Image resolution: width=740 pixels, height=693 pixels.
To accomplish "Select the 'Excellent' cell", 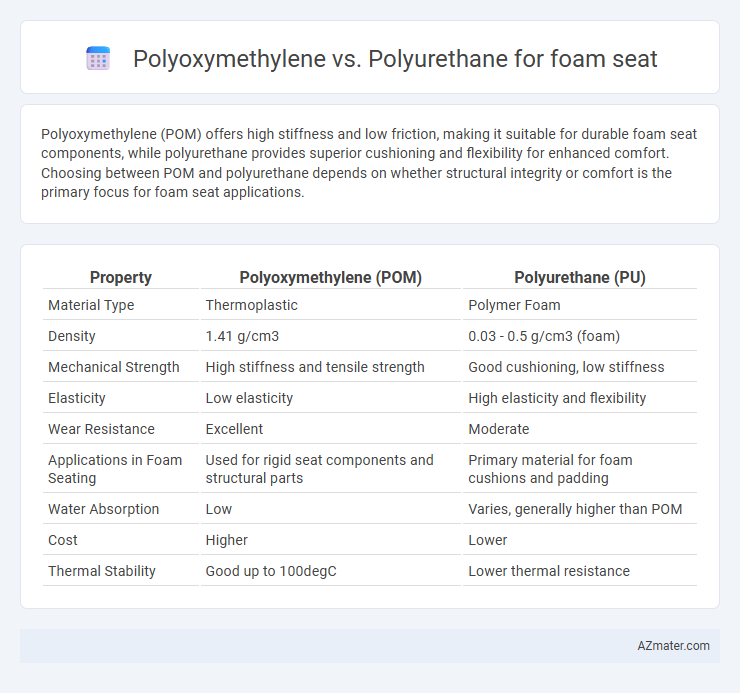I will 234,429.
